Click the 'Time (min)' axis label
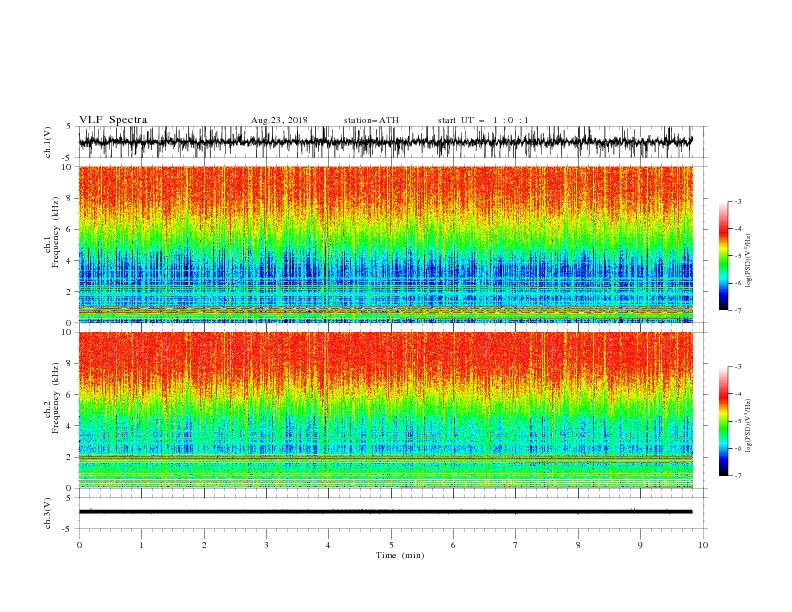 400,555
